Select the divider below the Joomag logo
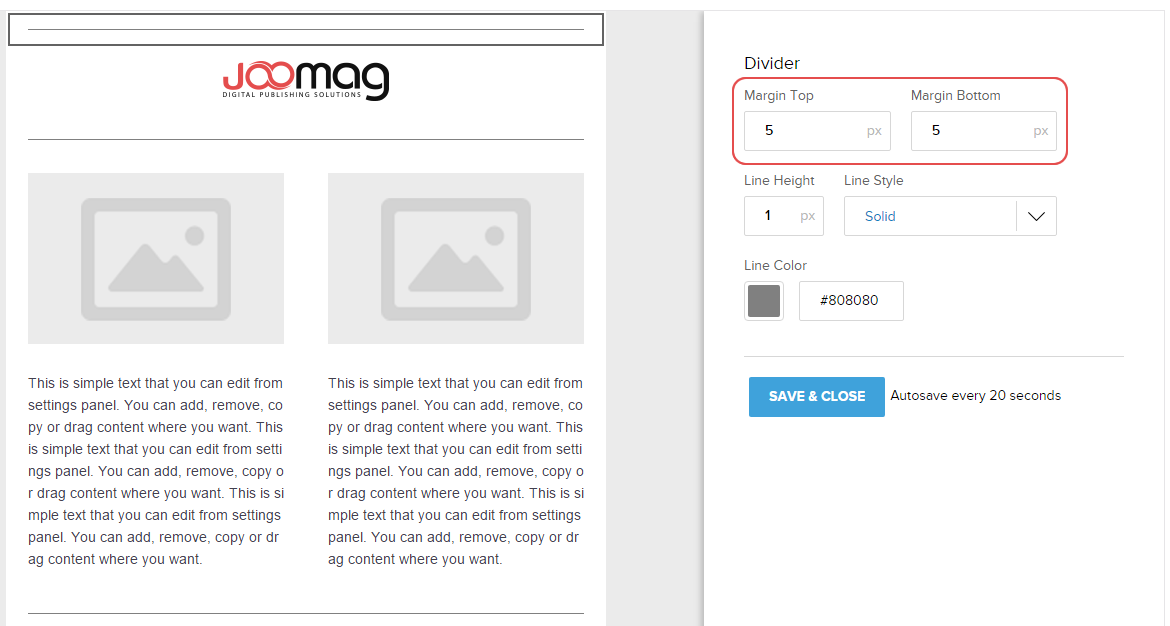The height and width of the screenshot is (626, 1170). click(305, 139)
